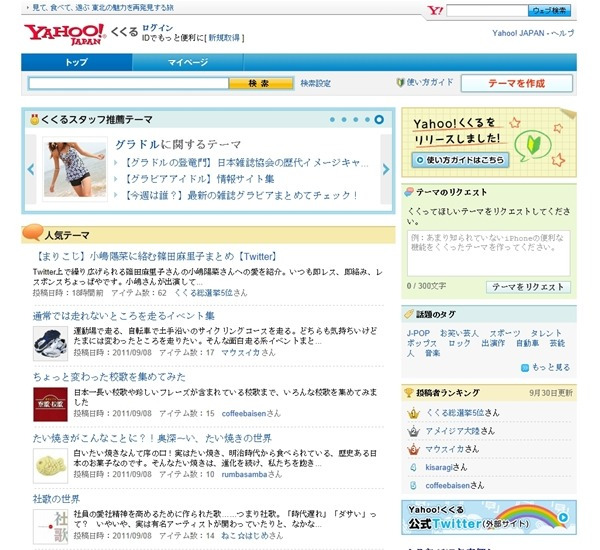This screenshot has height=550, width=600.
Task: Open the Yahoo!くくる 公式Twitter banner
Action: coord(489,517)
